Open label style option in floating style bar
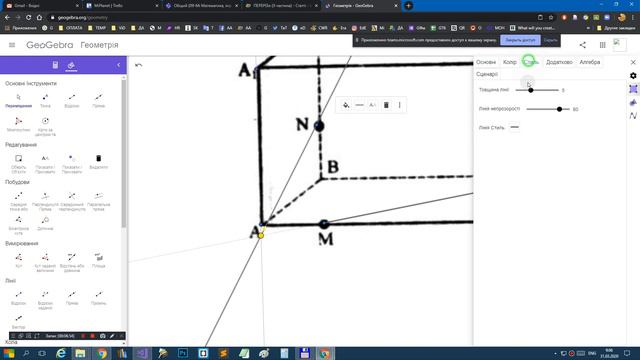The image size is (640, 360). [x=372, y=105]
